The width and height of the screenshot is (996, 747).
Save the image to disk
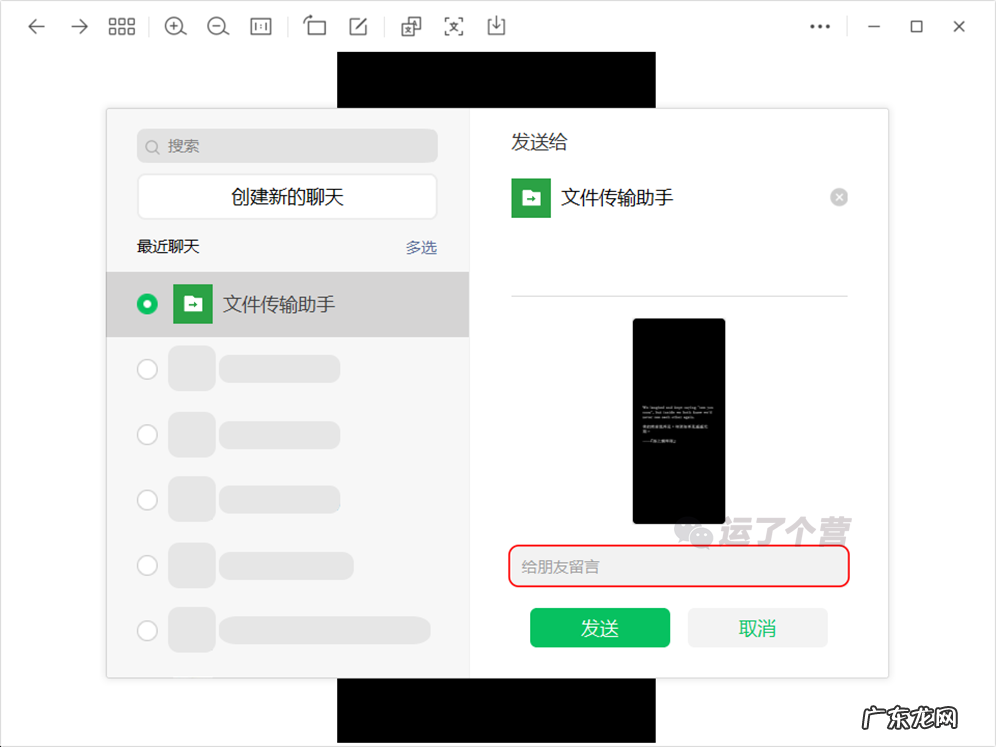pos(497,26)
